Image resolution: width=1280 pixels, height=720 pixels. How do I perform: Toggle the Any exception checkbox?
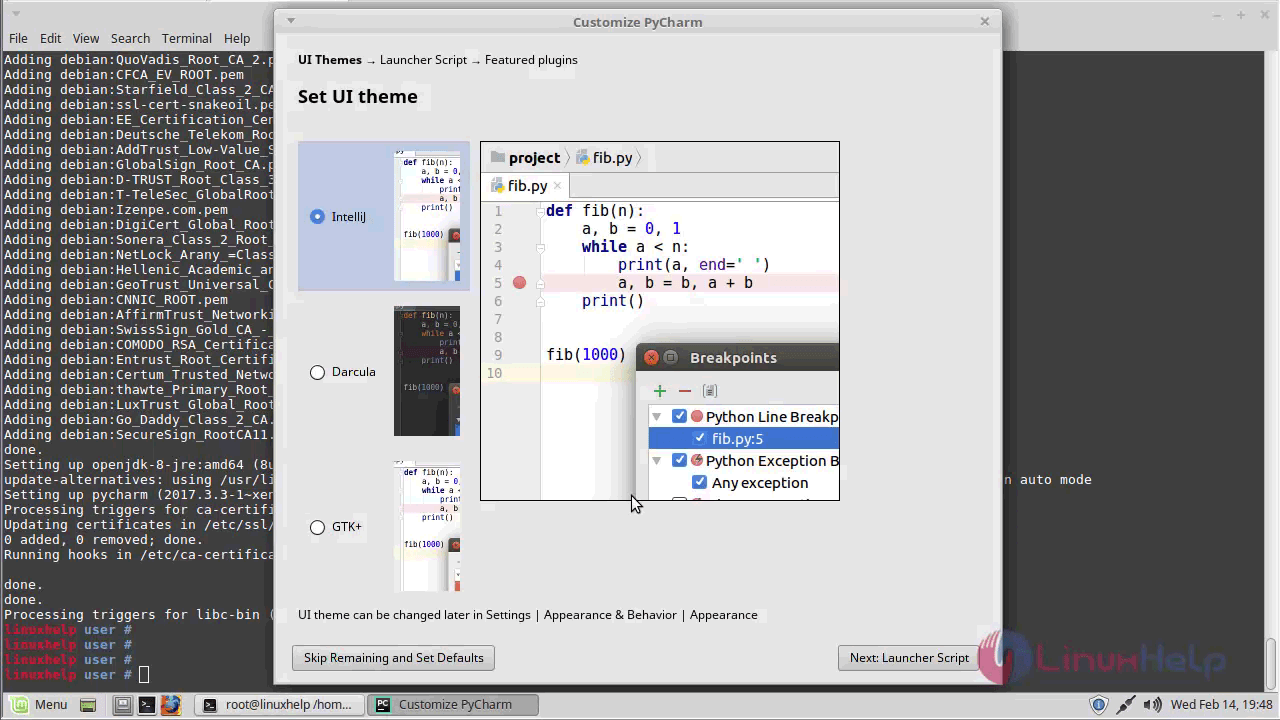click(x=700, y=483)
